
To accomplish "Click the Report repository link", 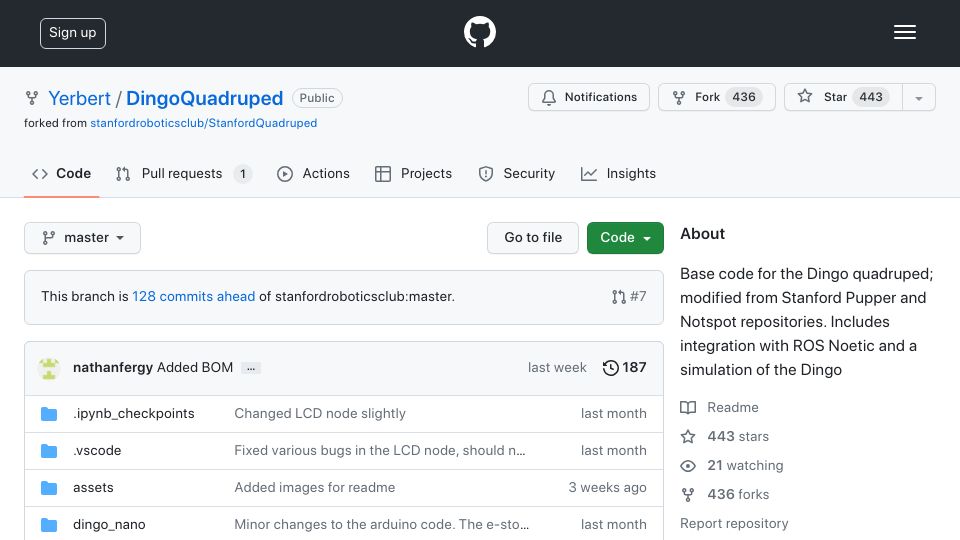I will coord(734,523).
